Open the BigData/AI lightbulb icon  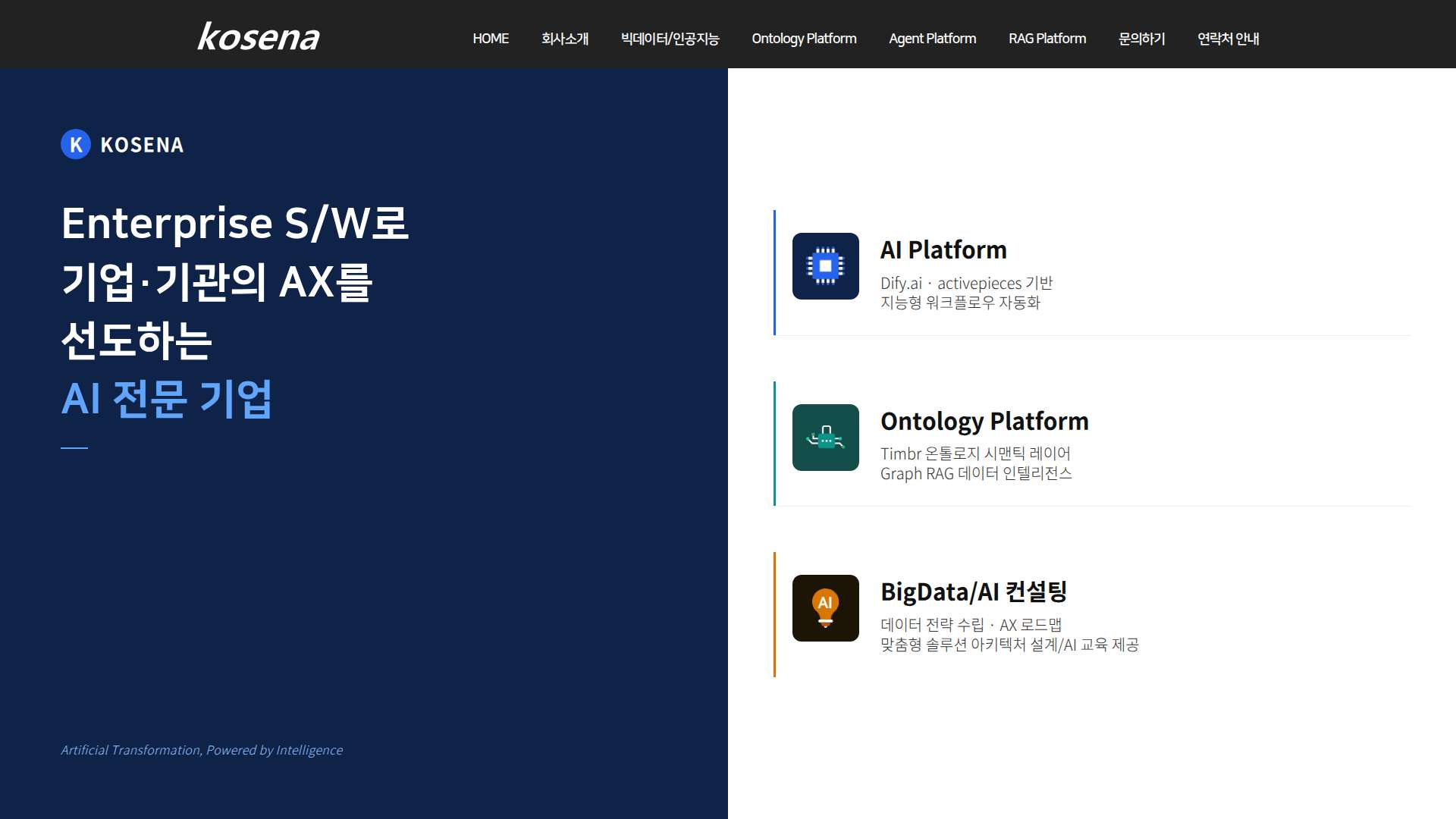pos(825,608)
